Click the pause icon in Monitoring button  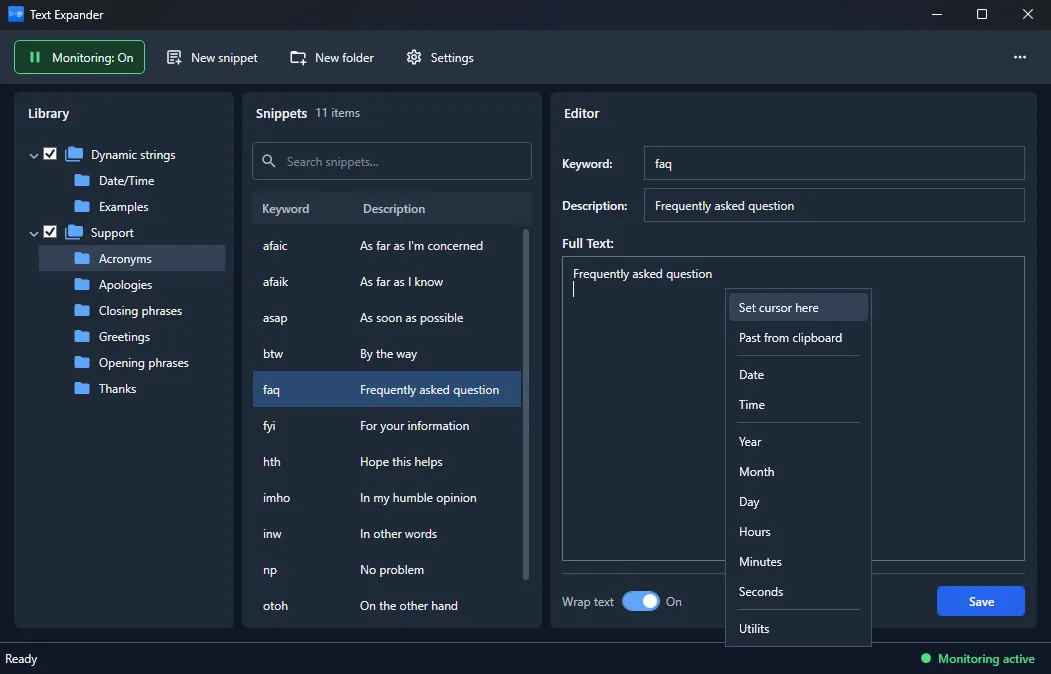pyautogui.click(x=35, y=58)
